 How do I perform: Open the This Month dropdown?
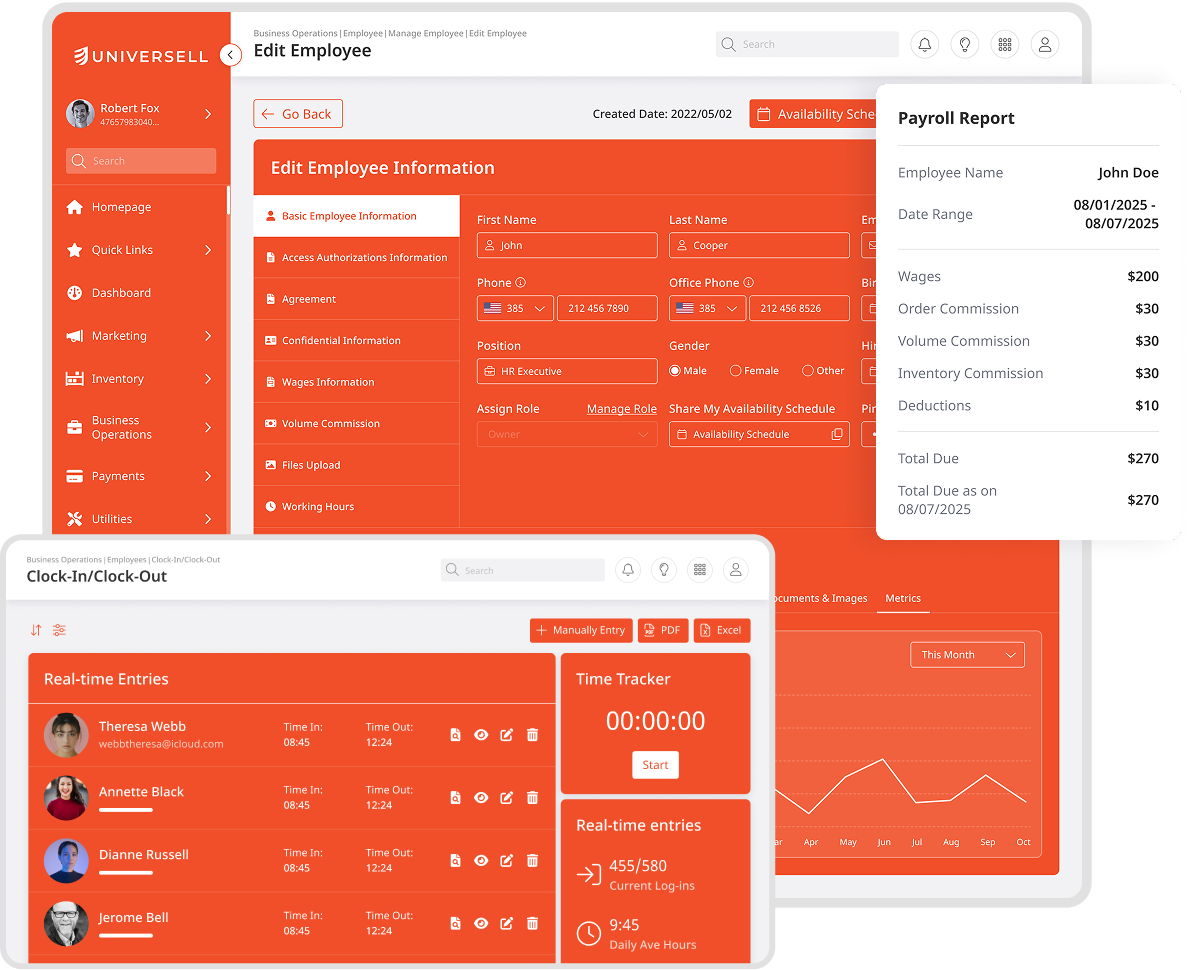(x=967, y=655)
